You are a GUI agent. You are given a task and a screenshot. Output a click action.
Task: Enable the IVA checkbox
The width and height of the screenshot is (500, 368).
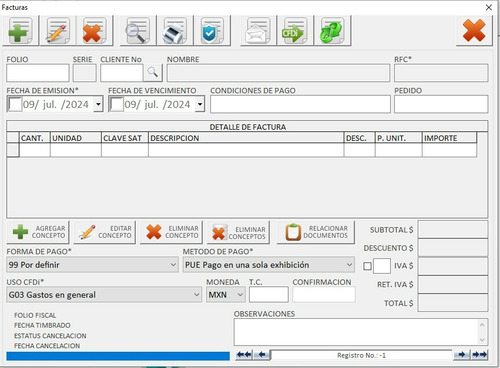click(367, 266)
